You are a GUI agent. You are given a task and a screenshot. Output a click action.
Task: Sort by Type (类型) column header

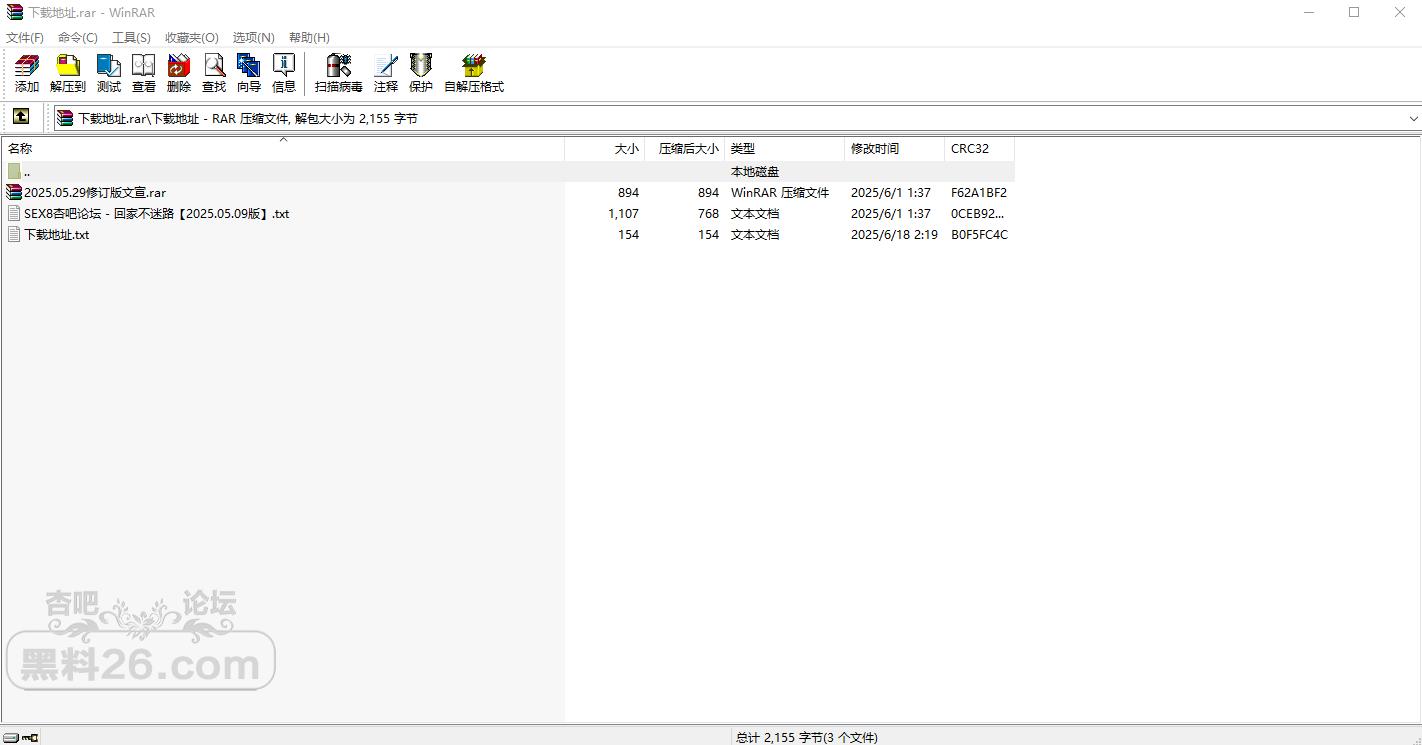[785, 148]
